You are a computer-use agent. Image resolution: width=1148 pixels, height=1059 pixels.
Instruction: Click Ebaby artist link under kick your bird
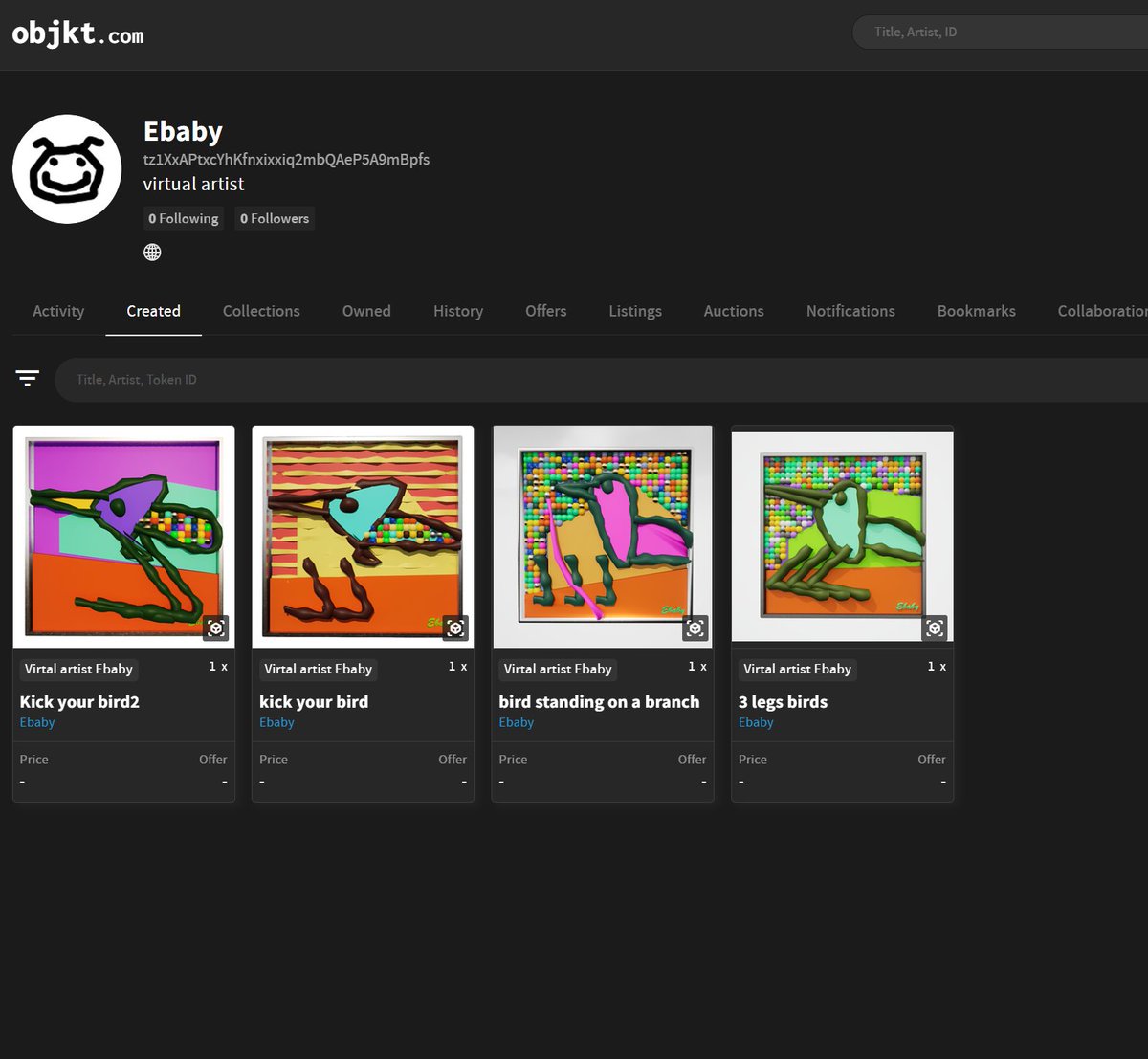click(276, 723)
